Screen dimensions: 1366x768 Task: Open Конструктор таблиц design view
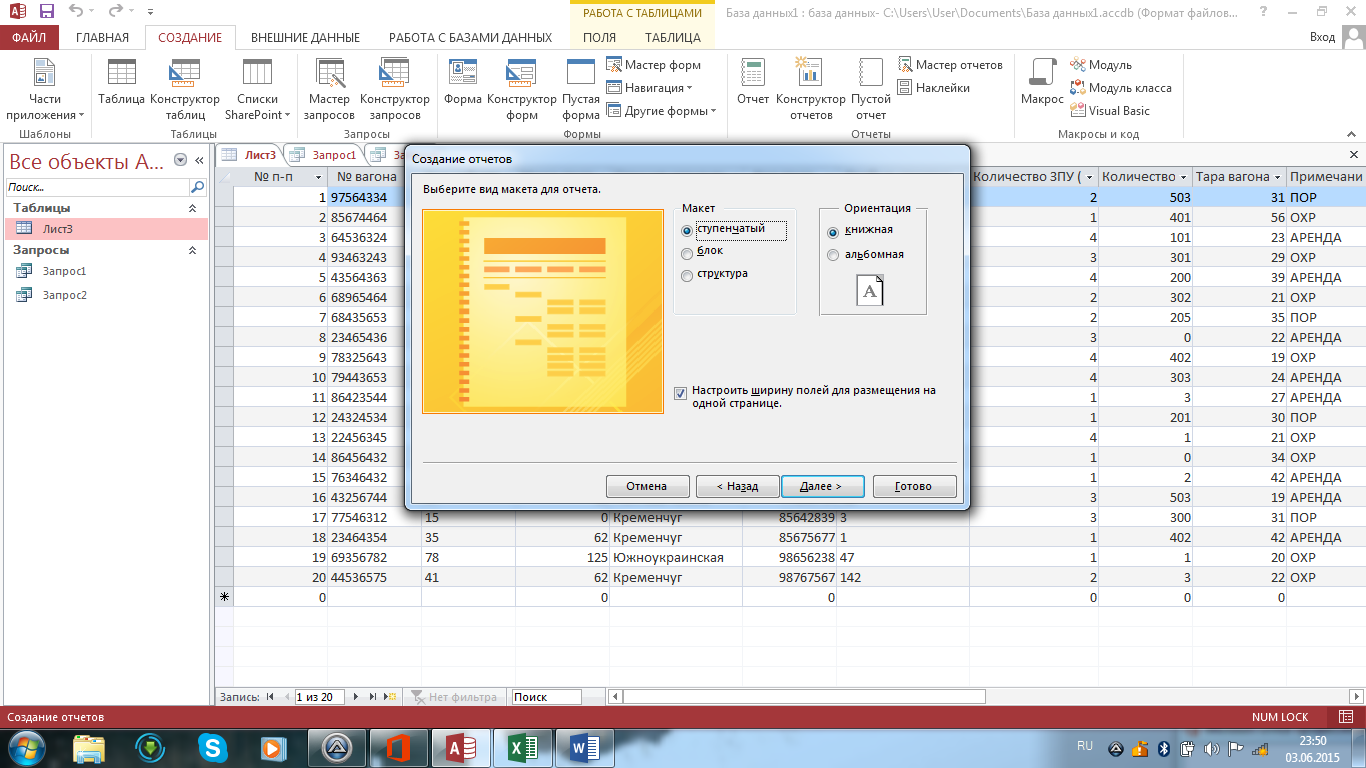(185, 89)
